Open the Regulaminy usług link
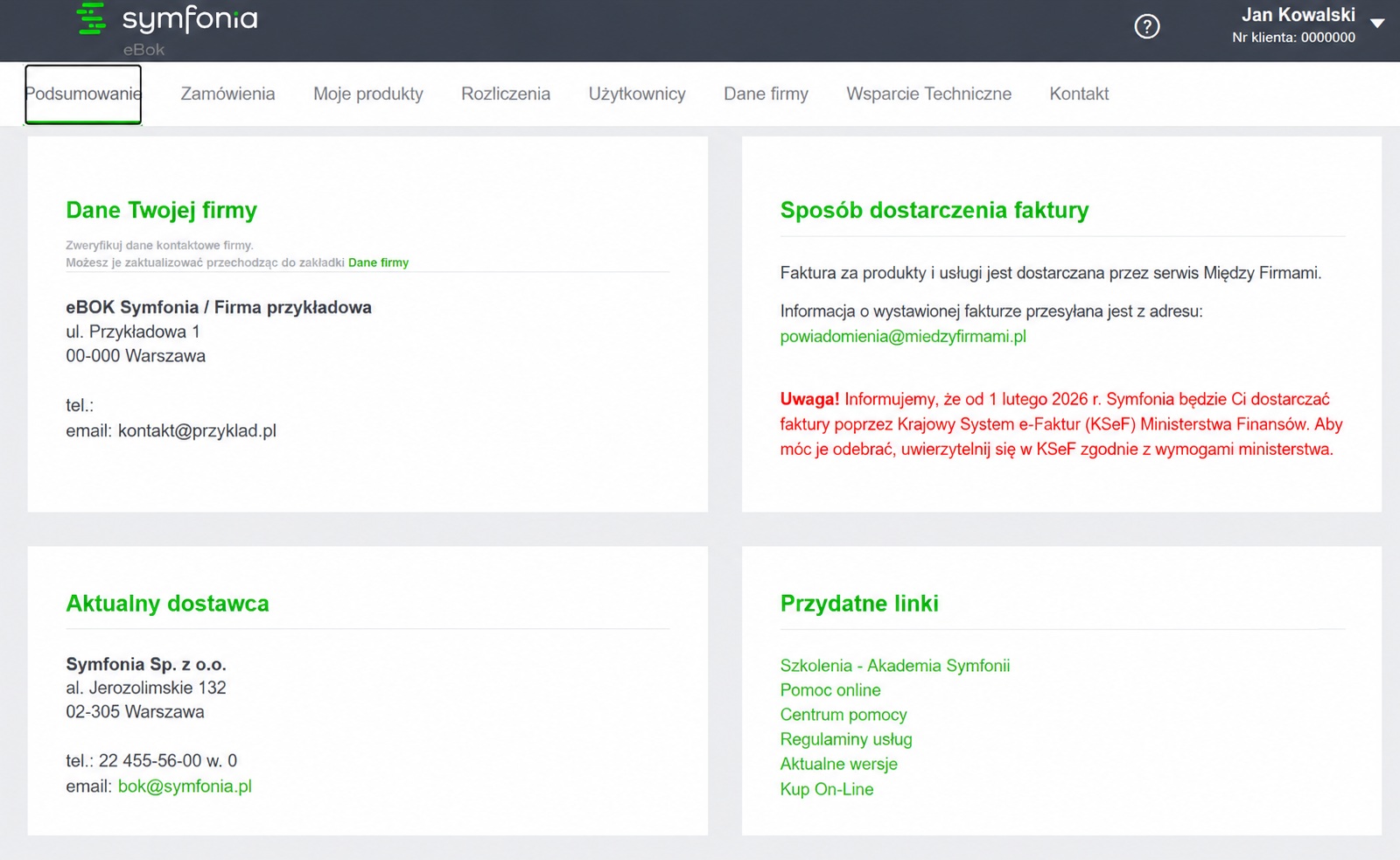This screenshot has width=1400, height=860. [x=846, y=739]
